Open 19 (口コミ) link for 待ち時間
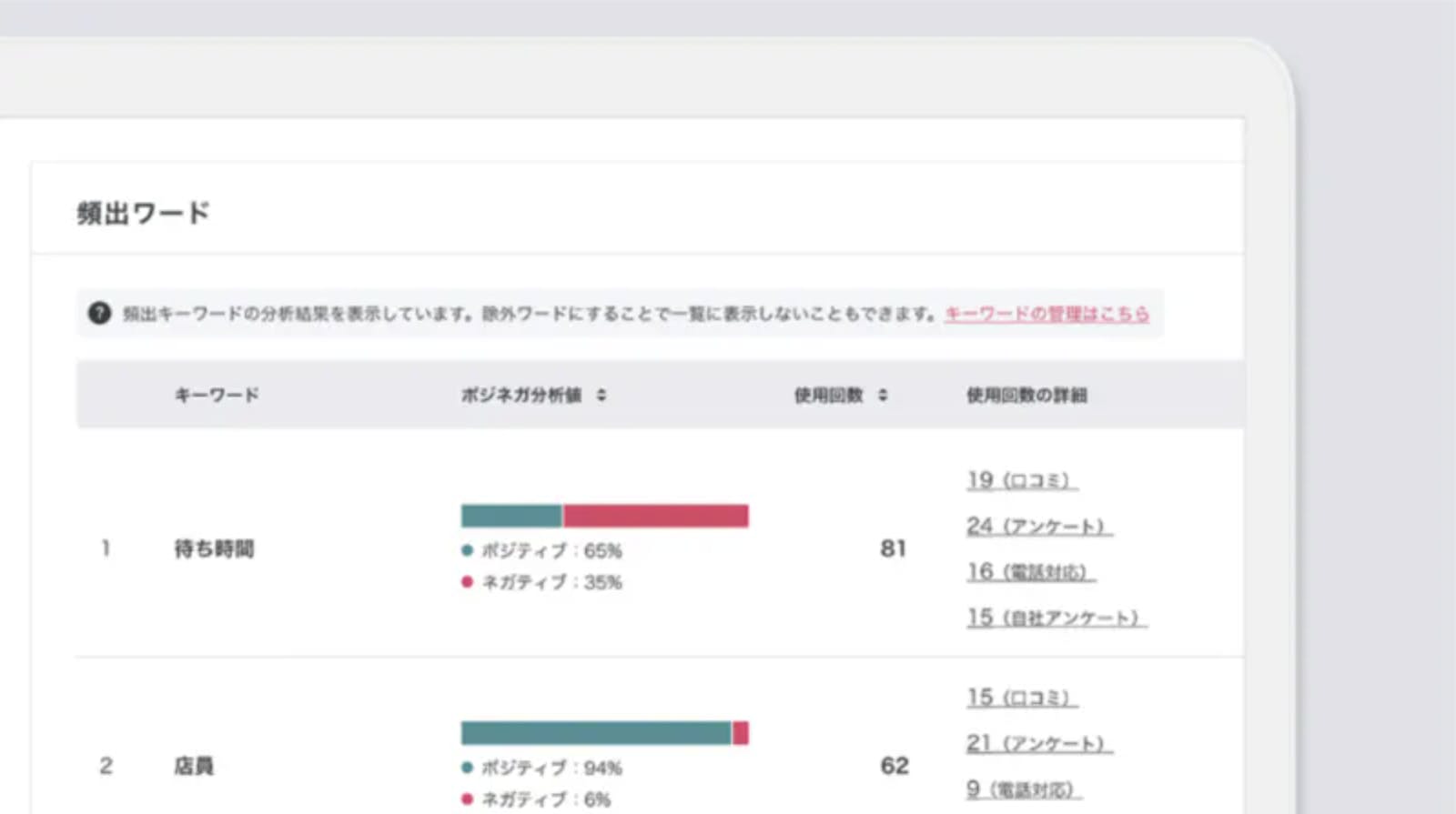 pyautogui.click(x=1022, y=480)
